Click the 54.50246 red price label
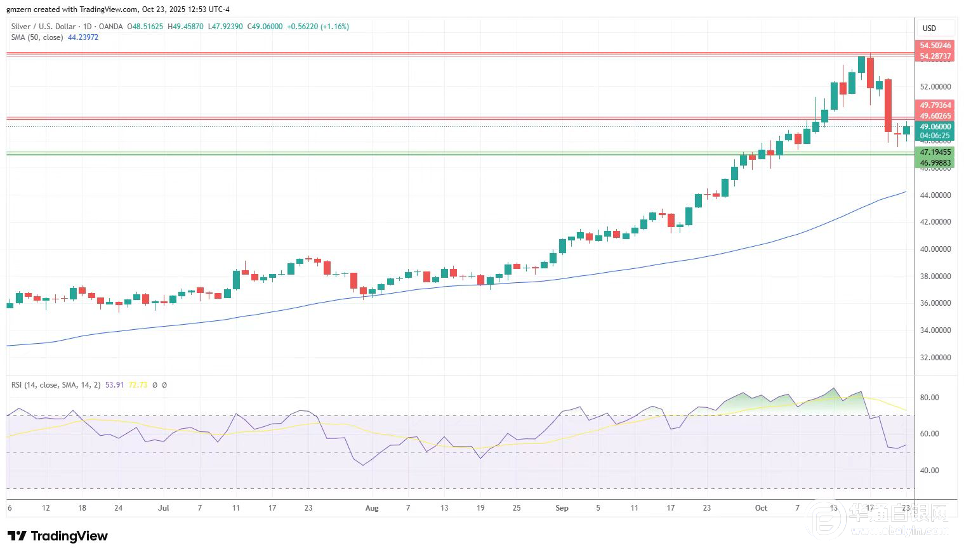Image resolution: width=964 pixels, height=556 pixels. coord(935,46)
